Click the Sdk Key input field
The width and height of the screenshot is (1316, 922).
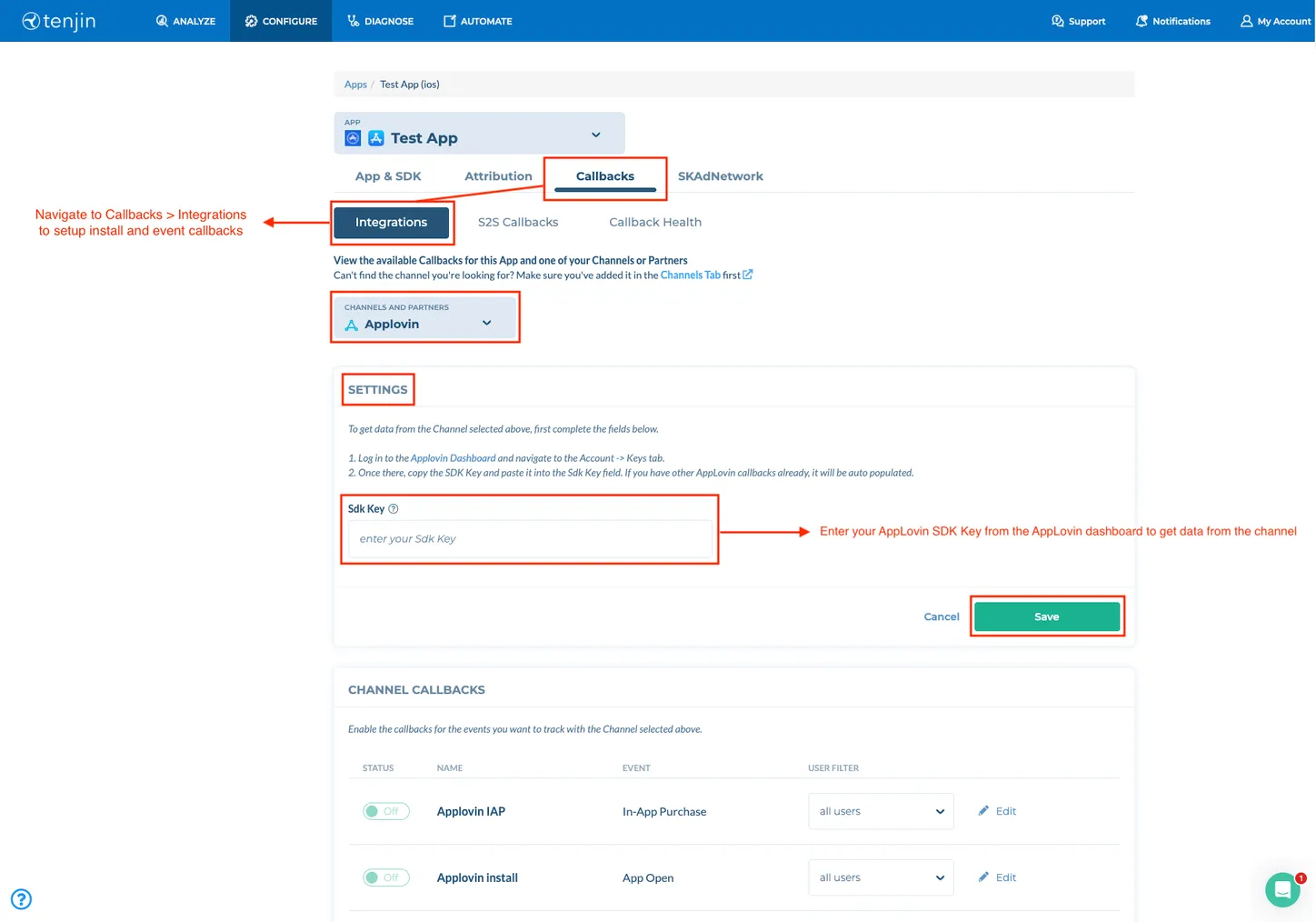pos(530,538)
